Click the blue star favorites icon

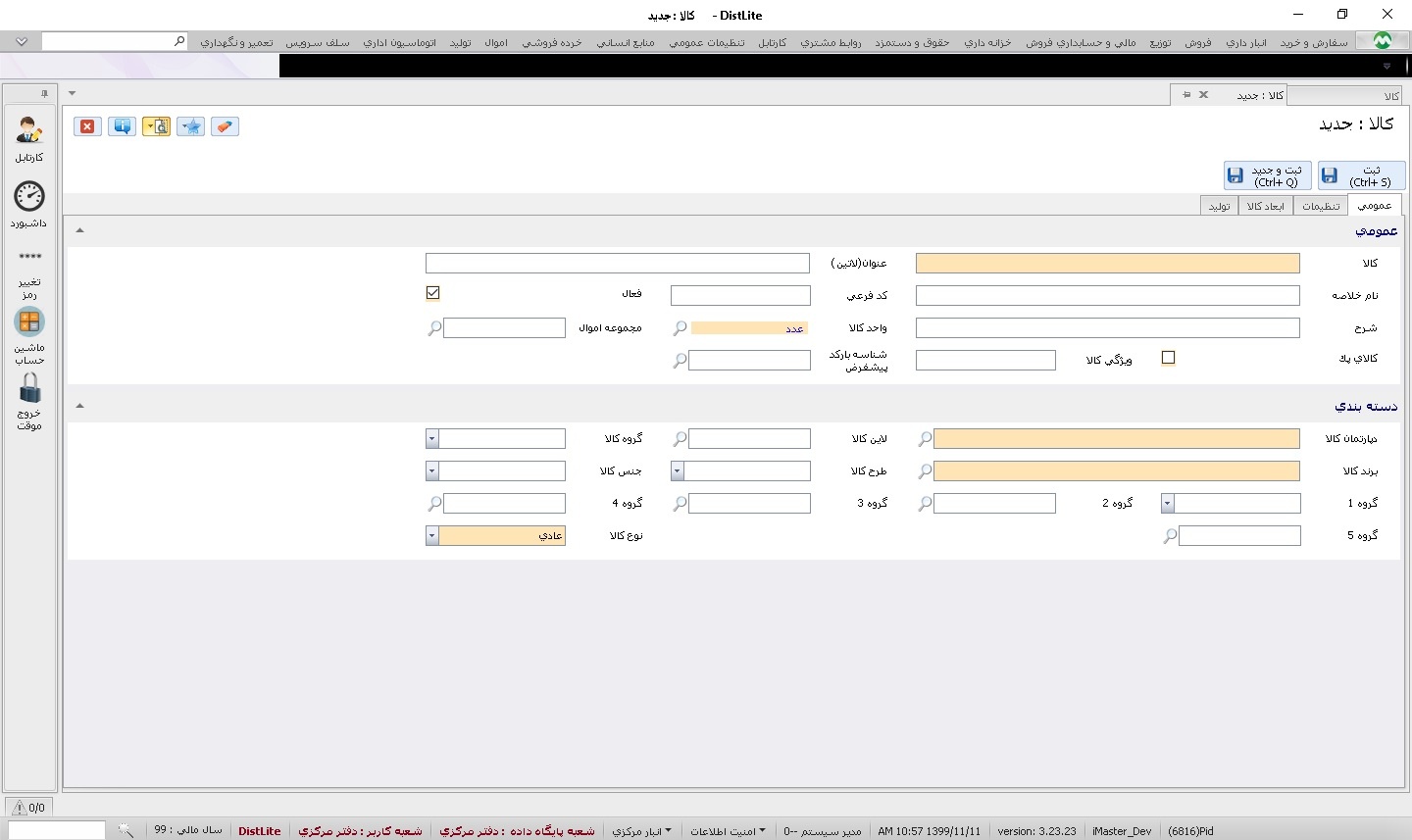190,126
